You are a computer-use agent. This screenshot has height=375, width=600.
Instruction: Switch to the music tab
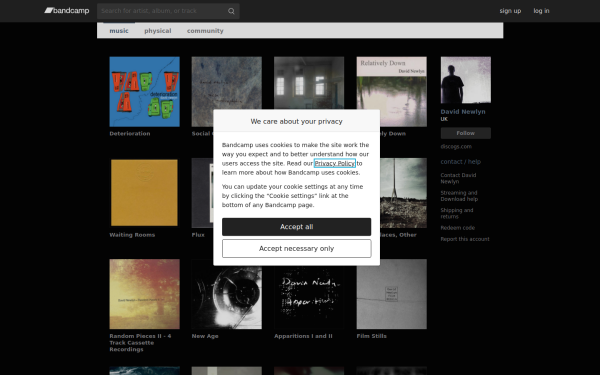(x=119, y=31)
